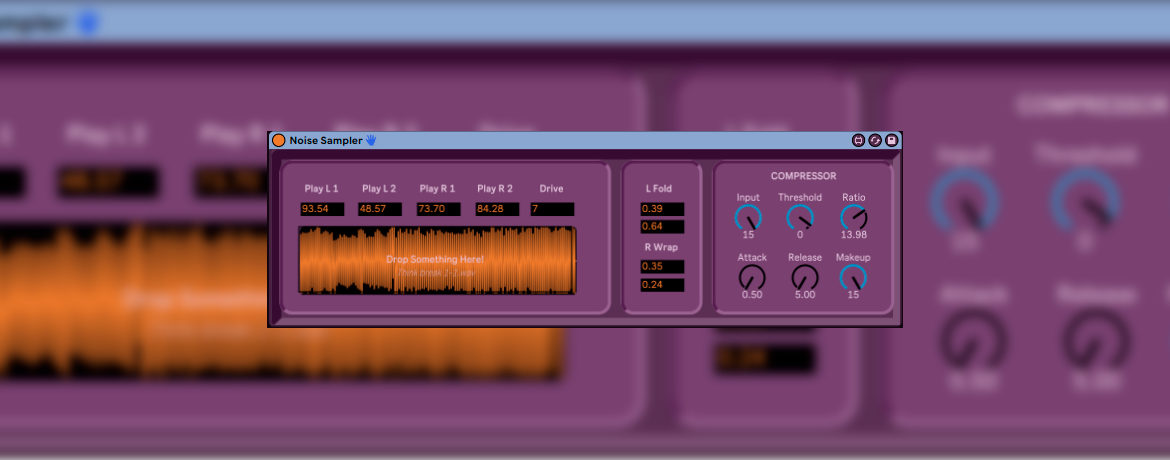1170x460 pixels.
Task: Click the Play R 1 value 73.70
Action: point(438,209)
